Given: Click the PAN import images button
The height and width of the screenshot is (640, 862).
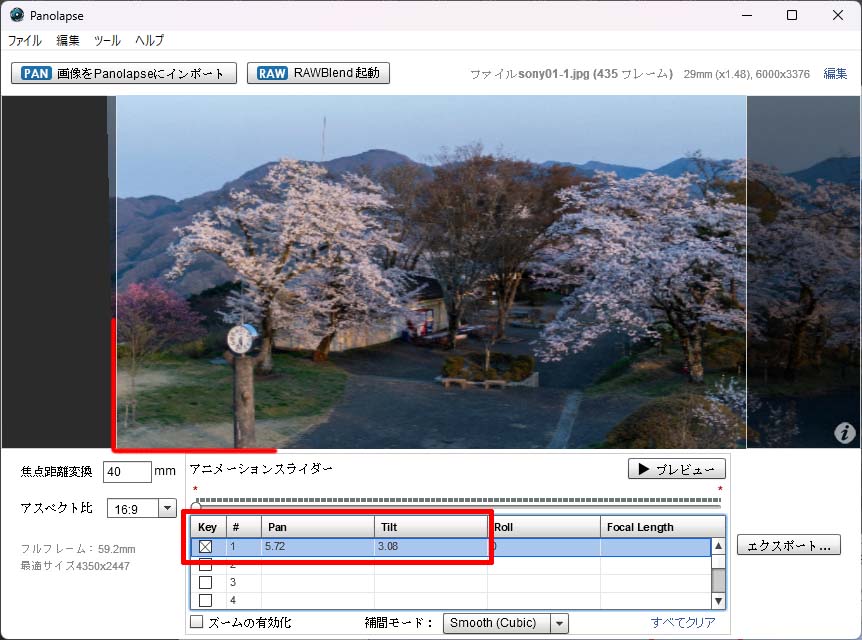Looking at the screenshot, I should 124,73.
